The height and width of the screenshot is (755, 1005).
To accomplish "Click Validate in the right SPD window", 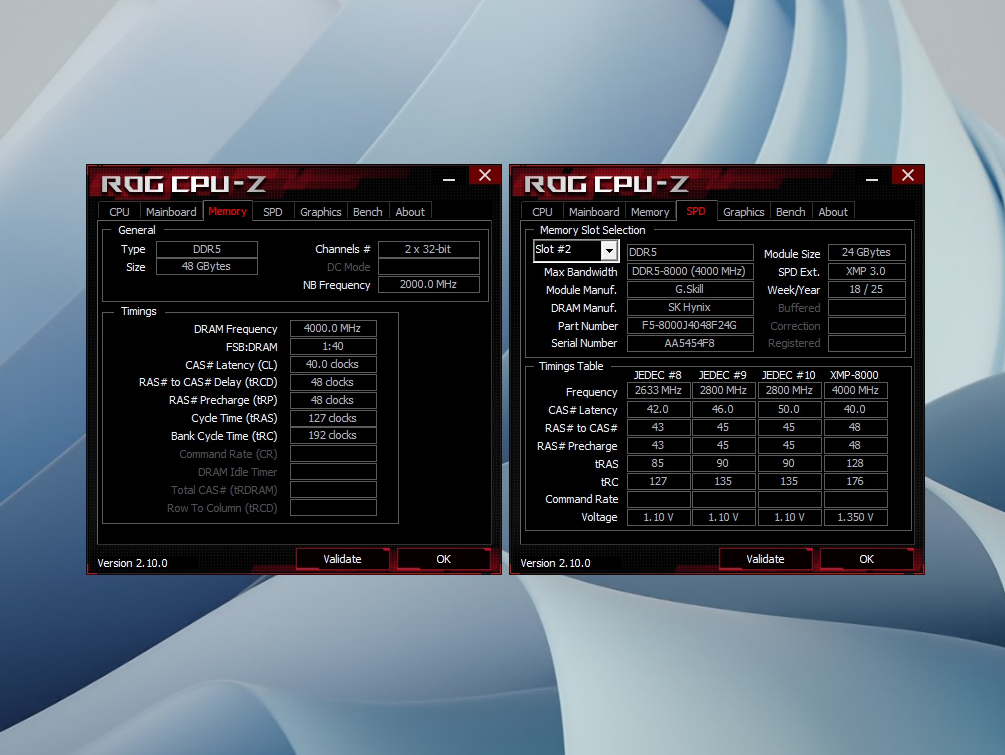I will pyautogui.click(x=765, y=559).
